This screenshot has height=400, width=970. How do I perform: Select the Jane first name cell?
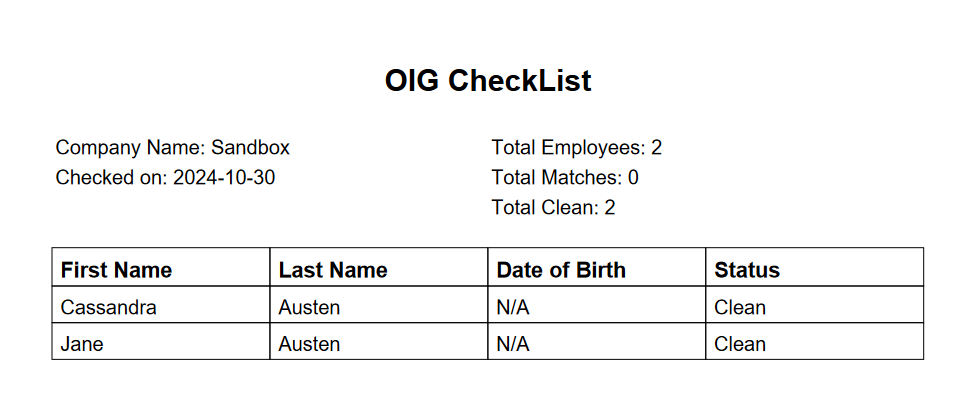coord(161,341)
